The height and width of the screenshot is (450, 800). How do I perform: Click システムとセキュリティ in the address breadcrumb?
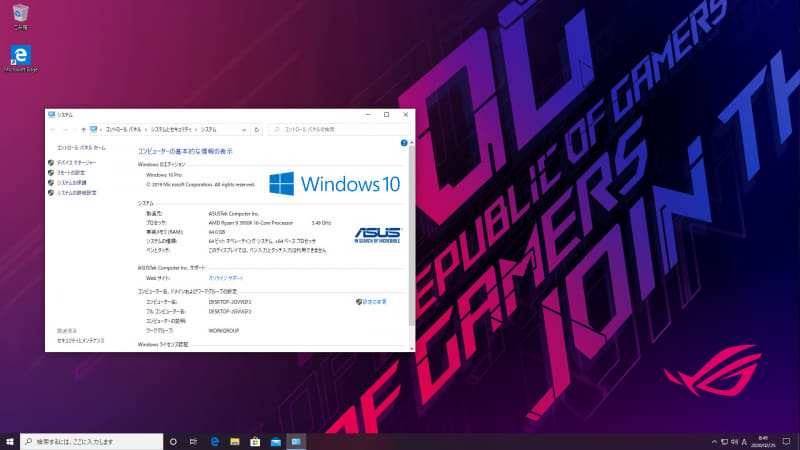pos(171,130)
